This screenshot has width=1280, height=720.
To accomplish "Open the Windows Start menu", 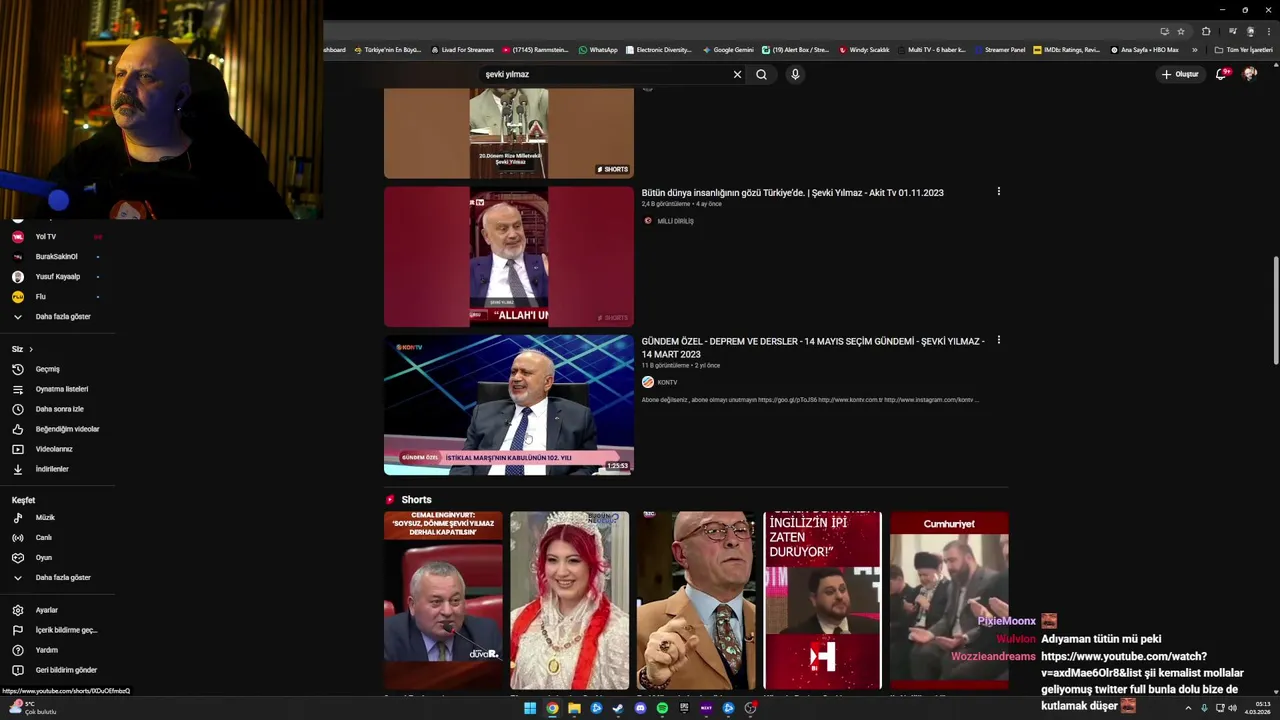I will click(x=530, y=708).
